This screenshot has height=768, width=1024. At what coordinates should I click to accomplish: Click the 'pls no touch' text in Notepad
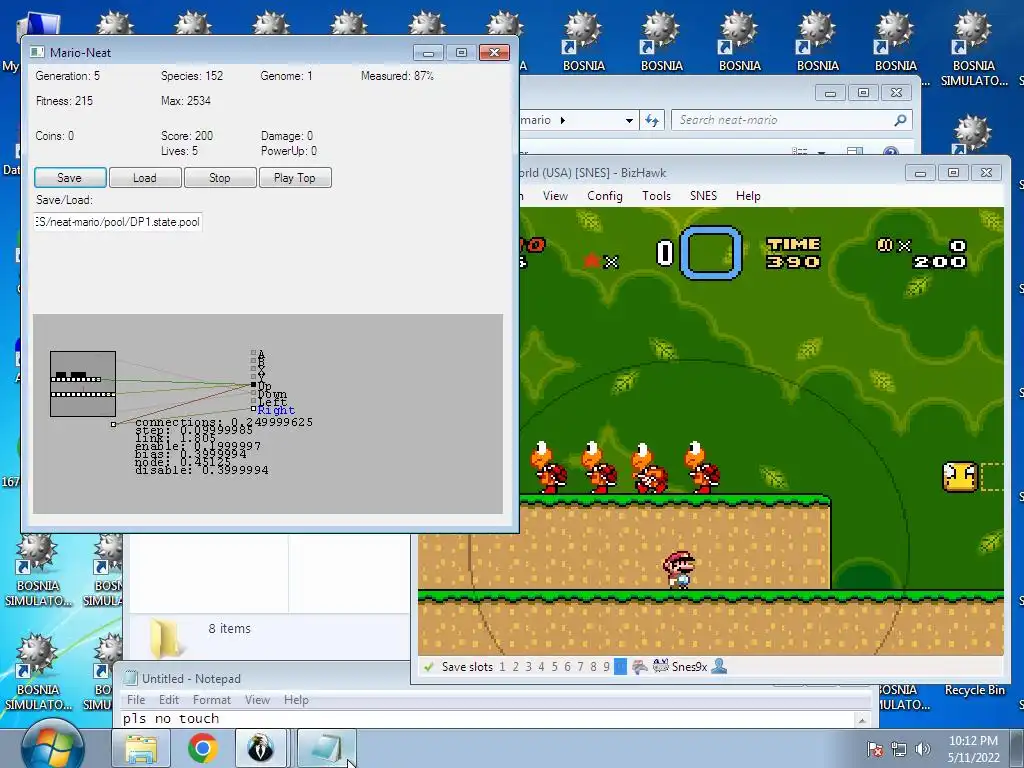point(171,718)
